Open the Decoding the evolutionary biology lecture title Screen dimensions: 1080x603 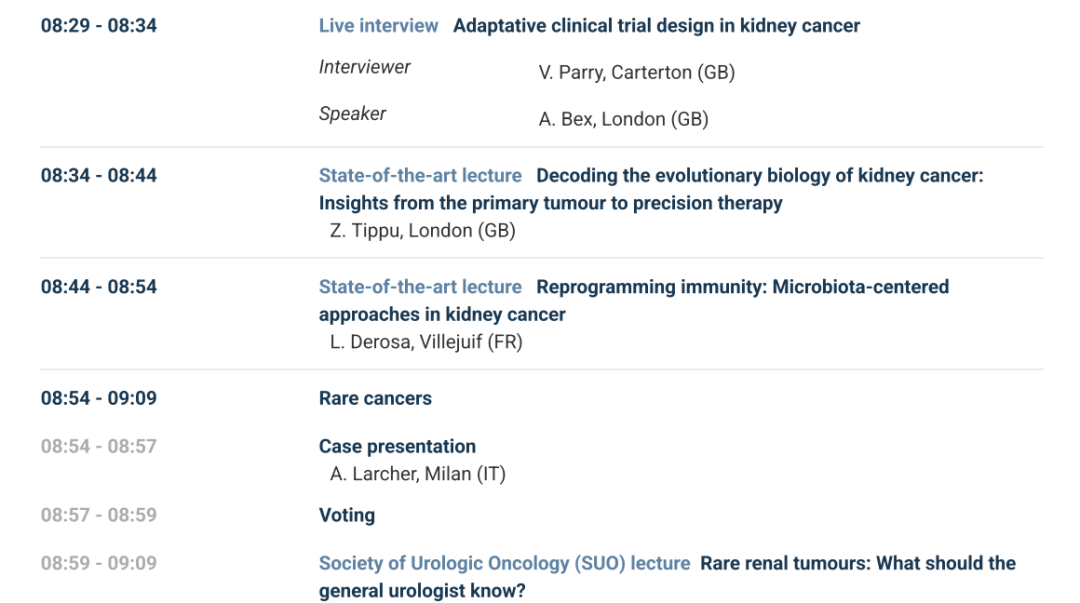click(x=760, y=176)
